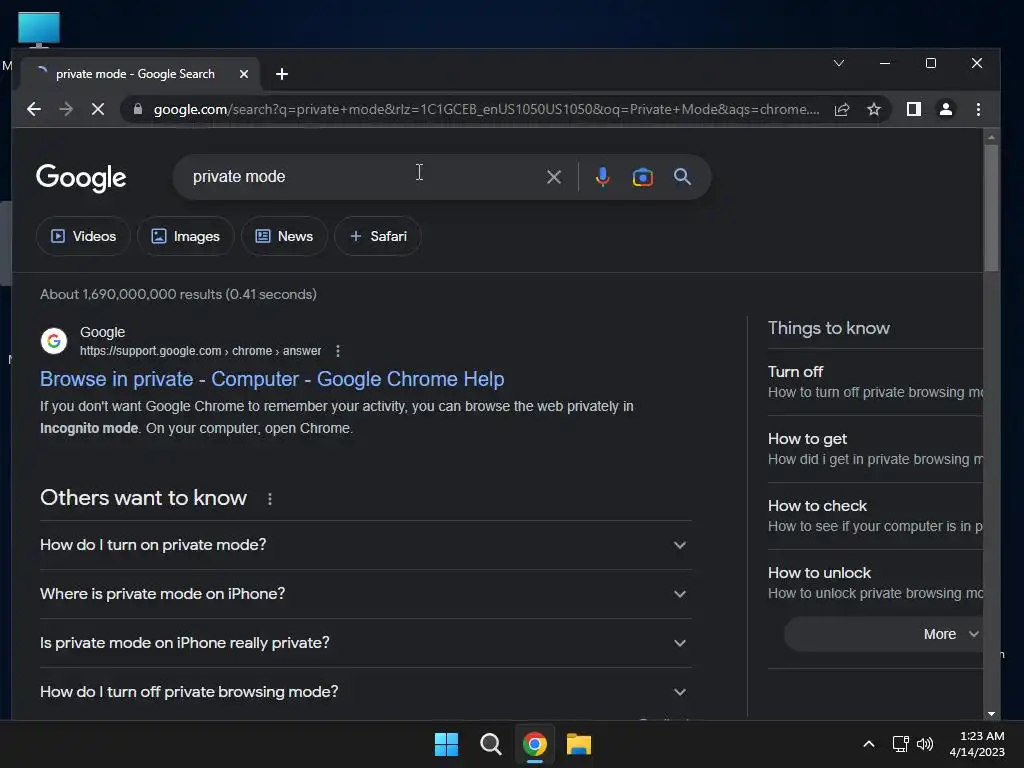Add the Safari filter chip
This screenshot has width=1024, height=768.
[377, 236]
